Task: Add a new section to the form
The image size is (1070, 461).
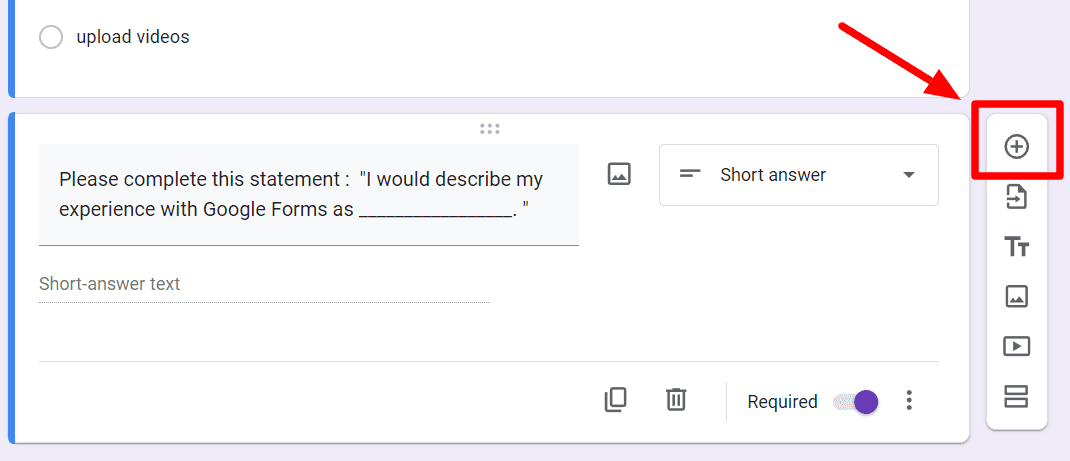Action: (1017, 396)
